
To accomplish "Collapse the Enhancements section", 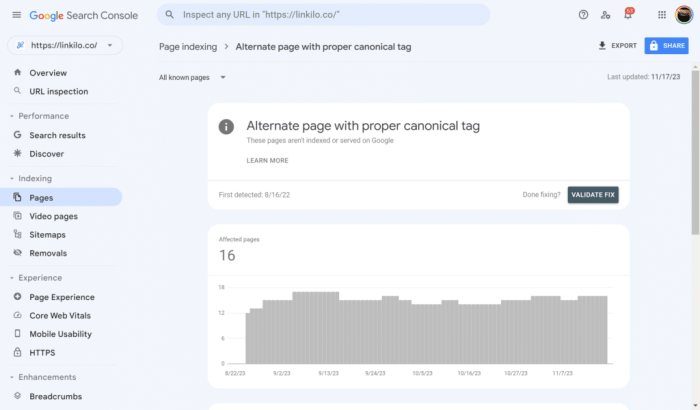I will (x=12, y=377).
